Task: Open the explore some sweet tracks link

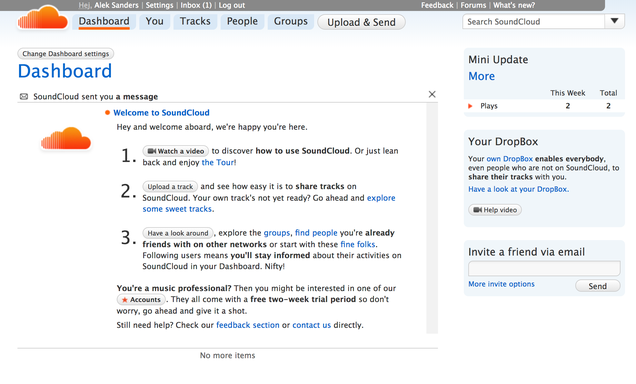Action: pos(269,204)
